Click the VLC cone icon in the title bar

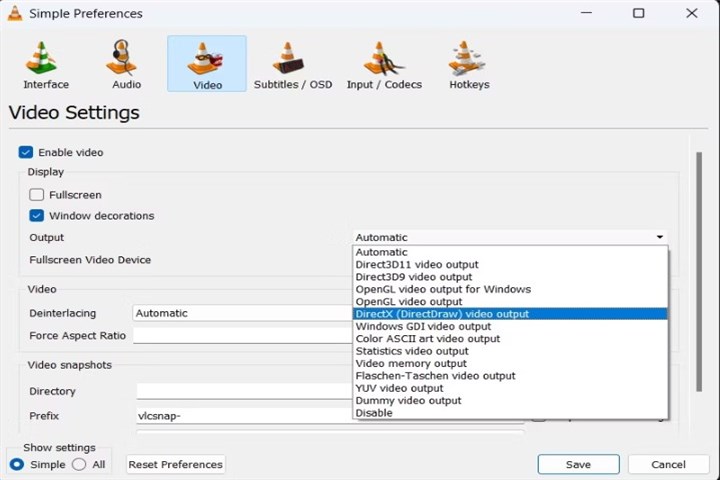(15, 13)
